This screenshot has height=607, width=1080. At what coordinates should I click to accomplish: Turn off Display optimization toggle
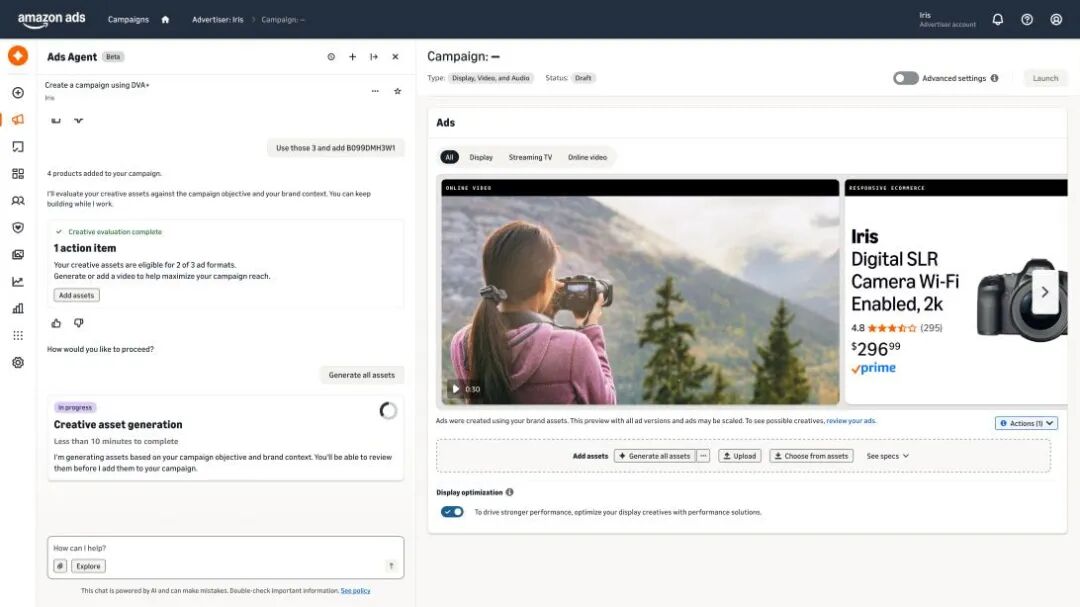[452, 511]
